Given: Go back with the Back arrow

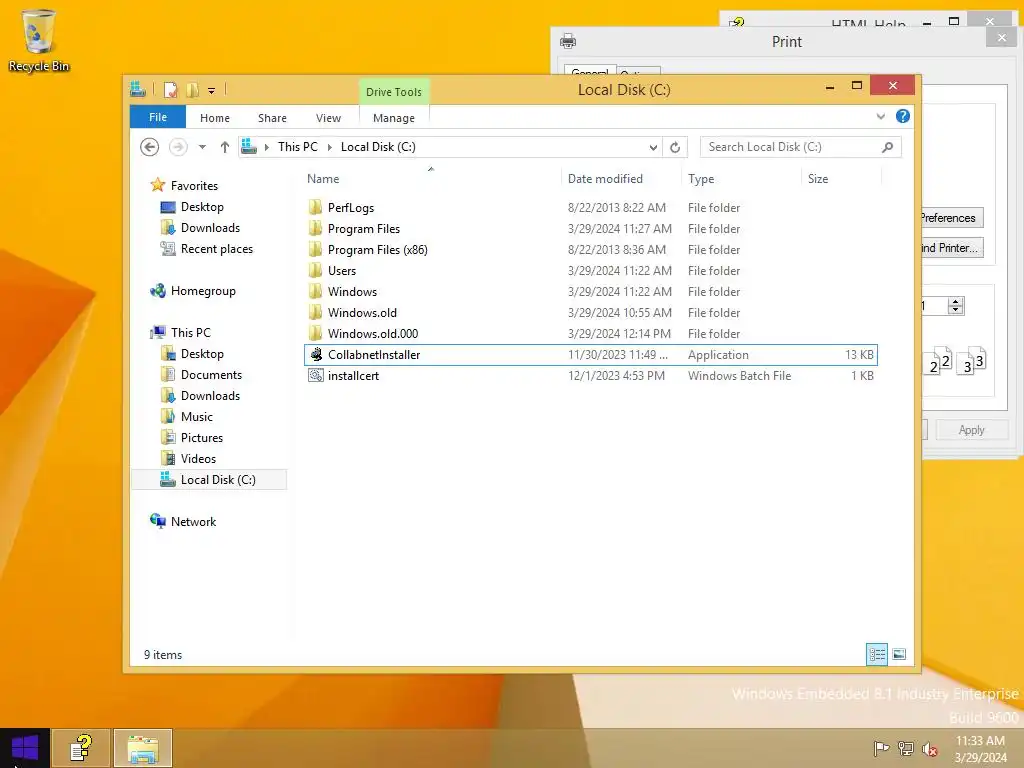Looking at the screenshot, I should pos(150,147).
